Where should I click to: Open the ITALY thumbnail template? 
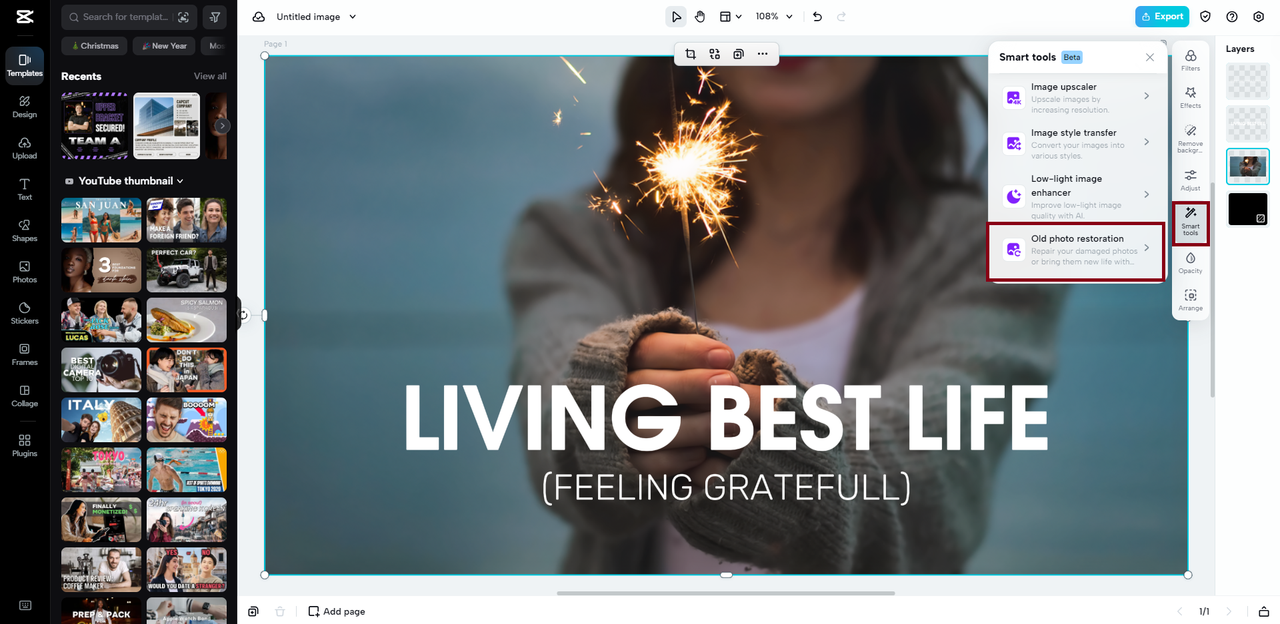[x=101, y=420]
